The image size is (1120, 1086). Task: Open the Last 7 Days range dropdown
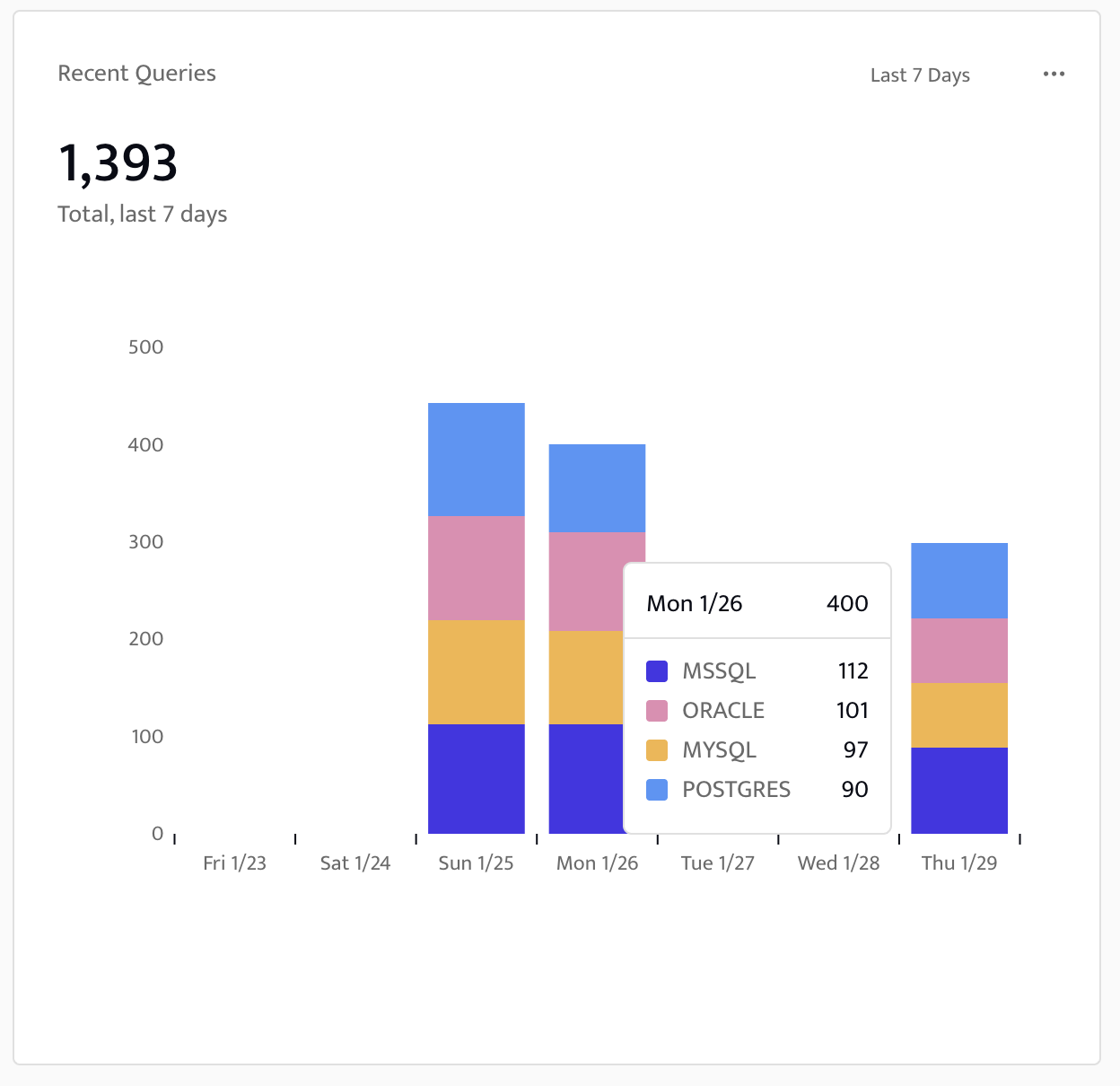tap(920, 75)
